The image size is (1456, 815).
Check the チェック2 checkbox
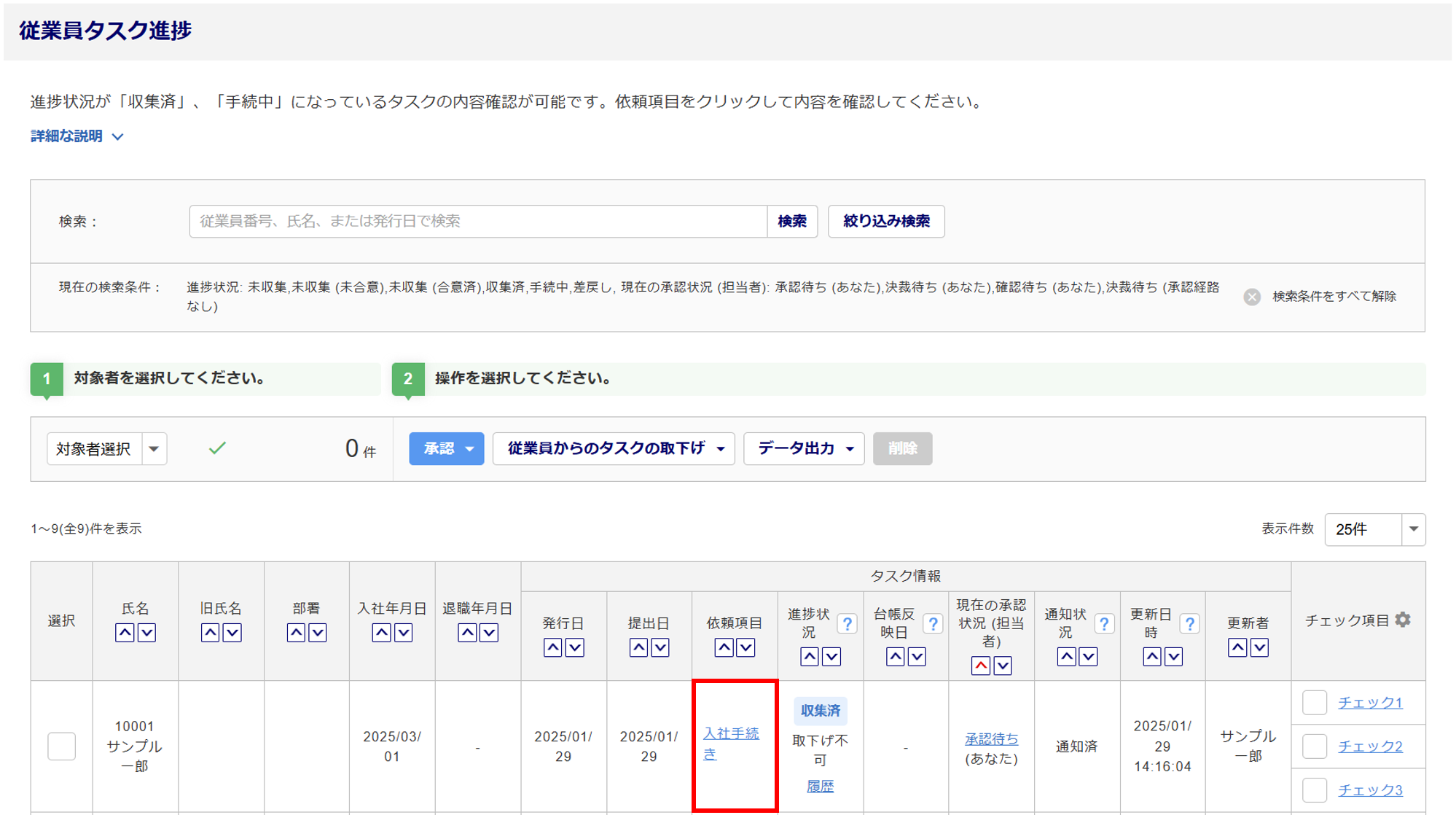tap(1315, 746)
